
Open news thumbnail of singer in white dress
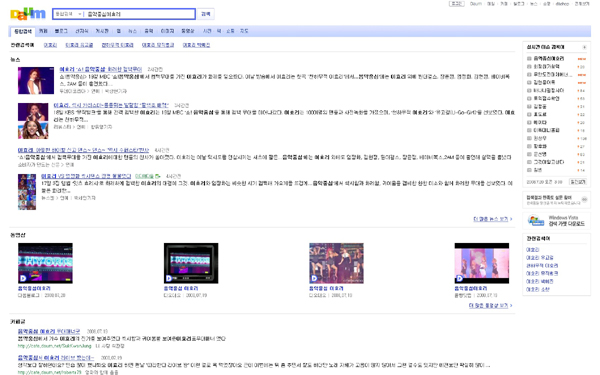(36, 80)
